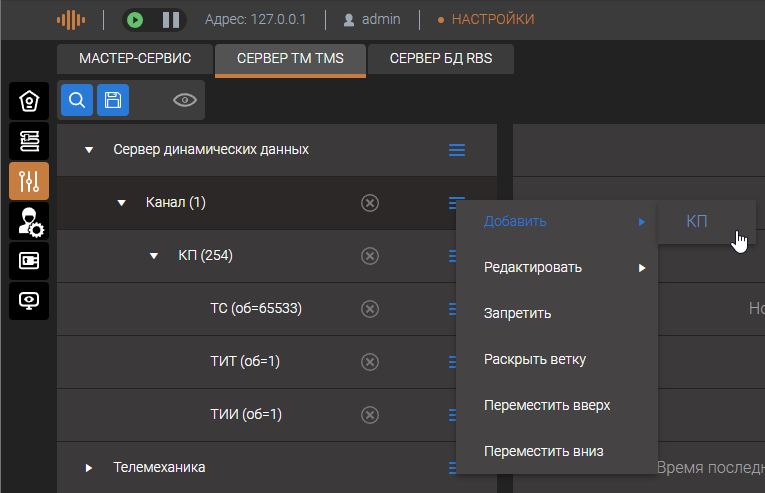This screenshot has width=765, height=493.
Task: Click the save floppy disk icon
Action: click(x=113, y=100)
